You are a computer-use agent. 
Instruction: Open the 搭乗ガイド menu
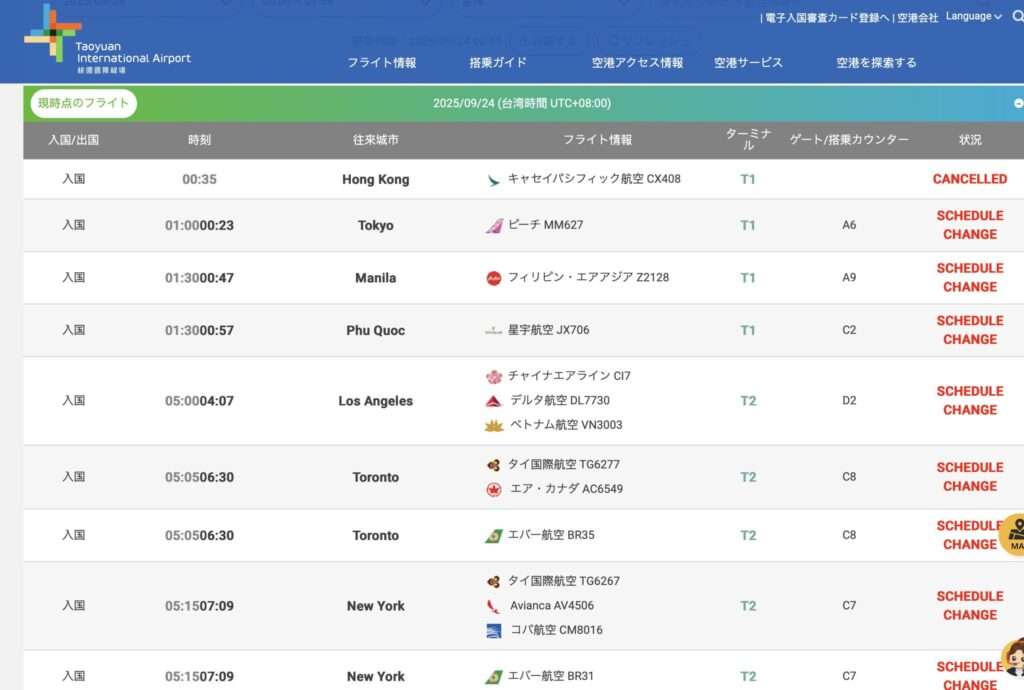pyautogui.click(x=498, y=63)
